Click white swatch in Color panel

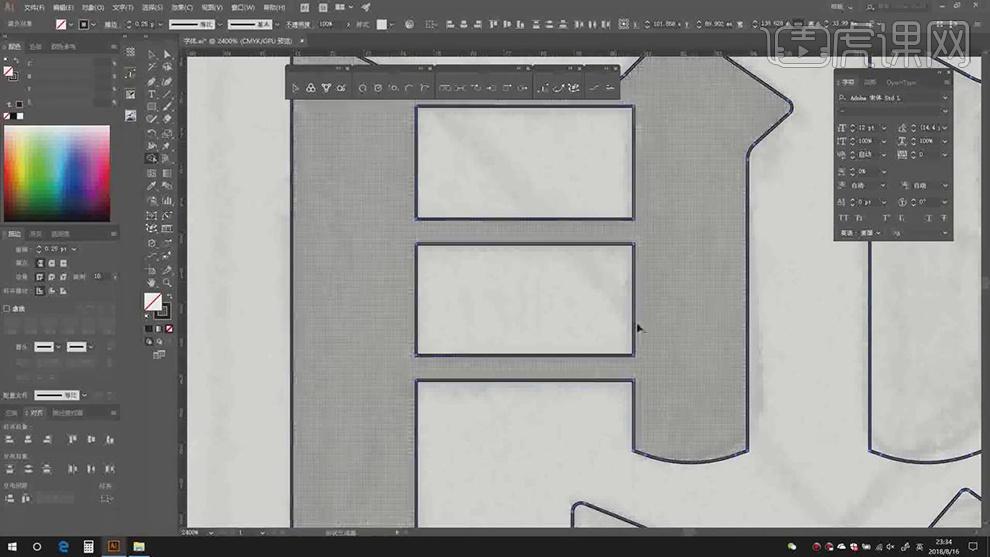pos(20,116)
